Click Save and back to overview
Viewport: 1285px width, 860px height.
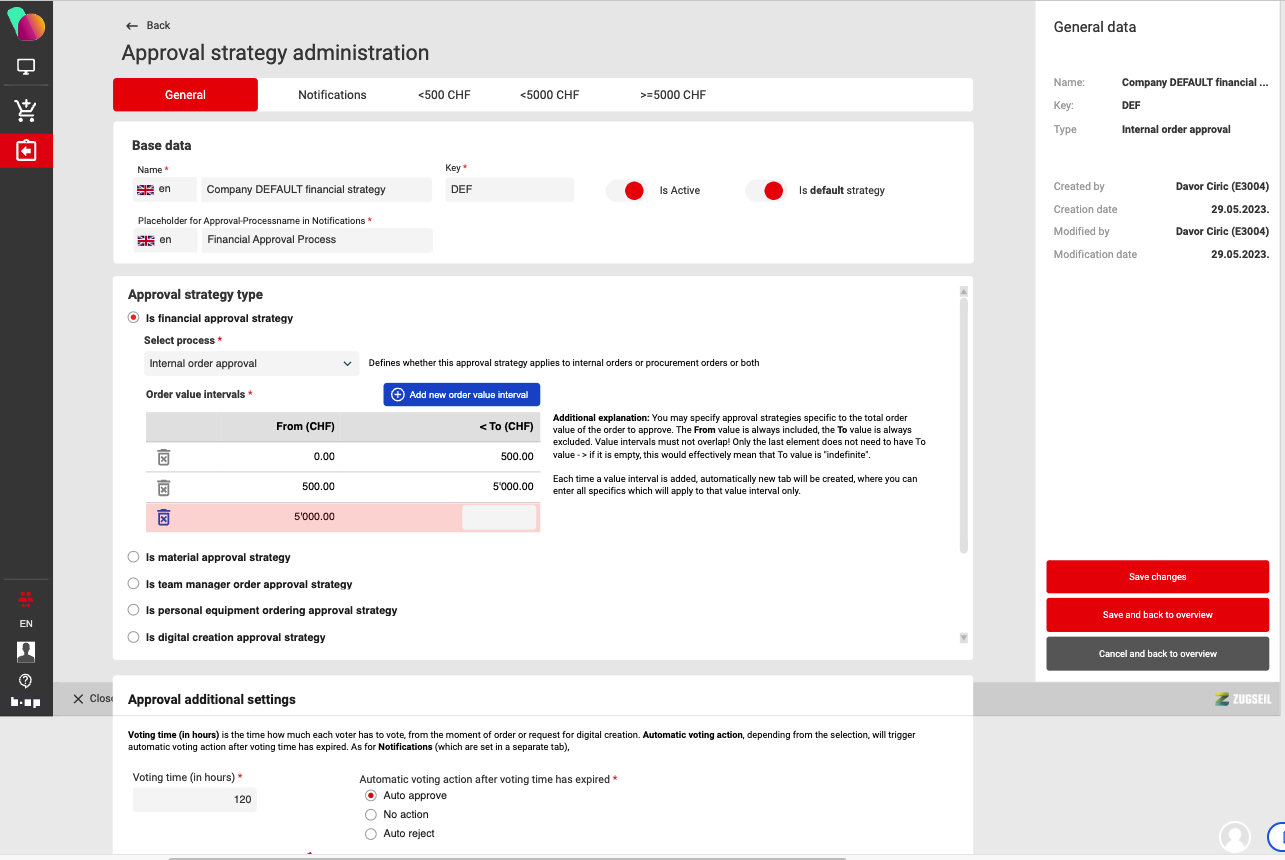pyautogui.click(x=1157, y=615)
